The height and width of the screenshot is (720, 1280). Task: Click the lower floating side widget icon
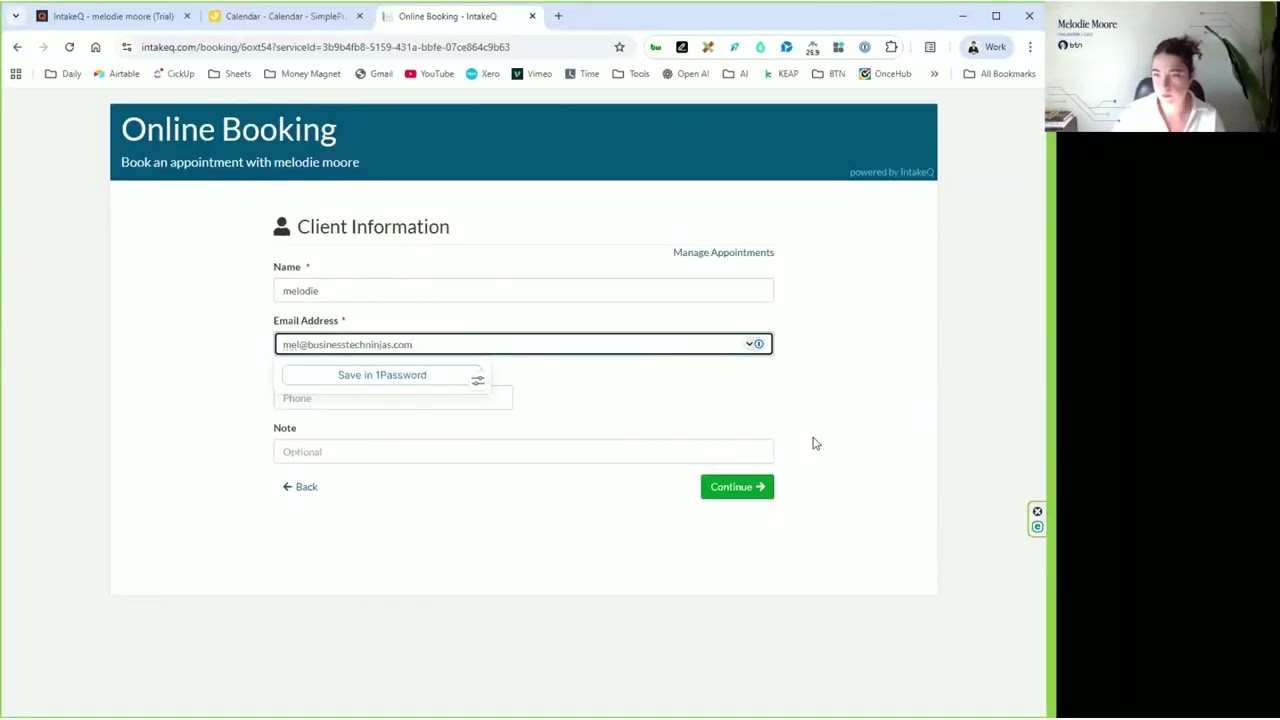pyautogui.click(x=1037, y=527)
